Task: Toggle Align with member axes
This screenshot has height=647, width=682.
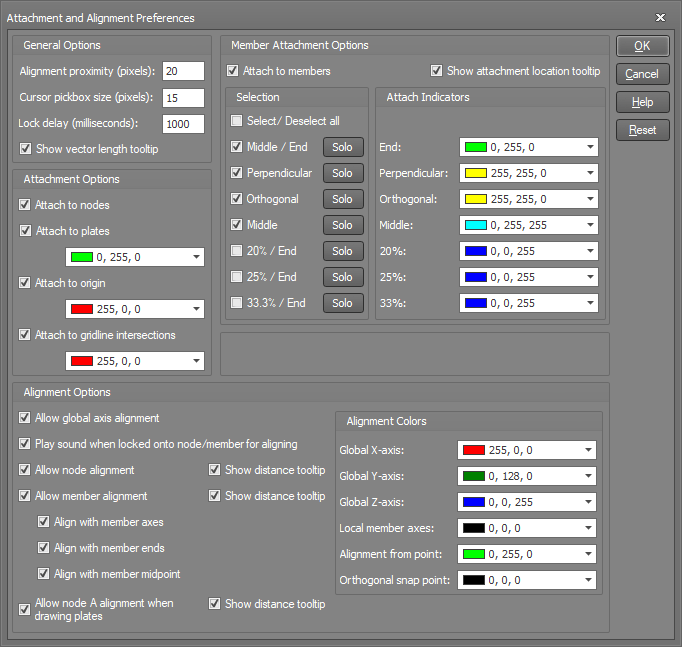Action: click(x=43, y=522)
